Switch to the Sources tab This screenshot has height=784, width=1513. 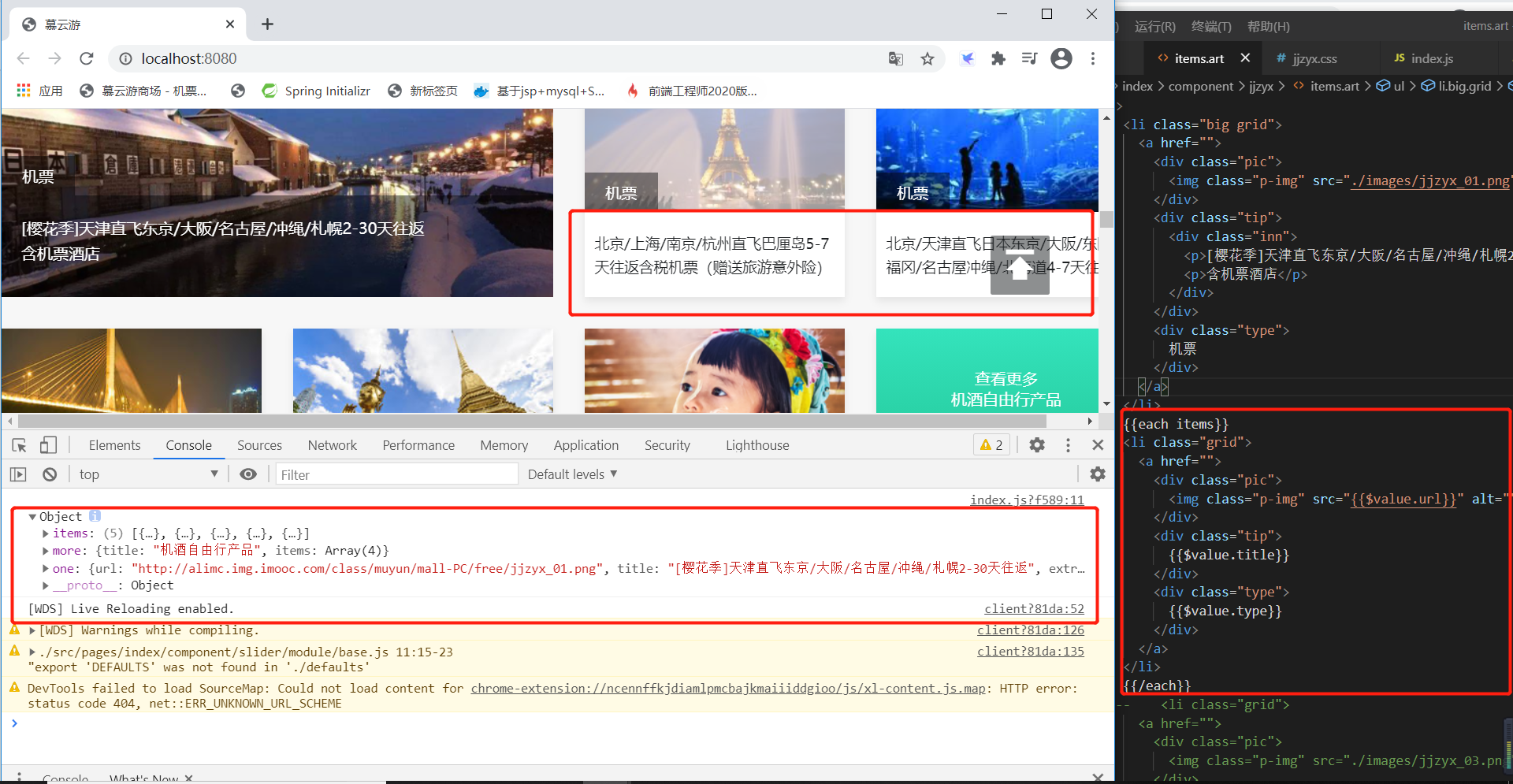(x=259, y=445)
